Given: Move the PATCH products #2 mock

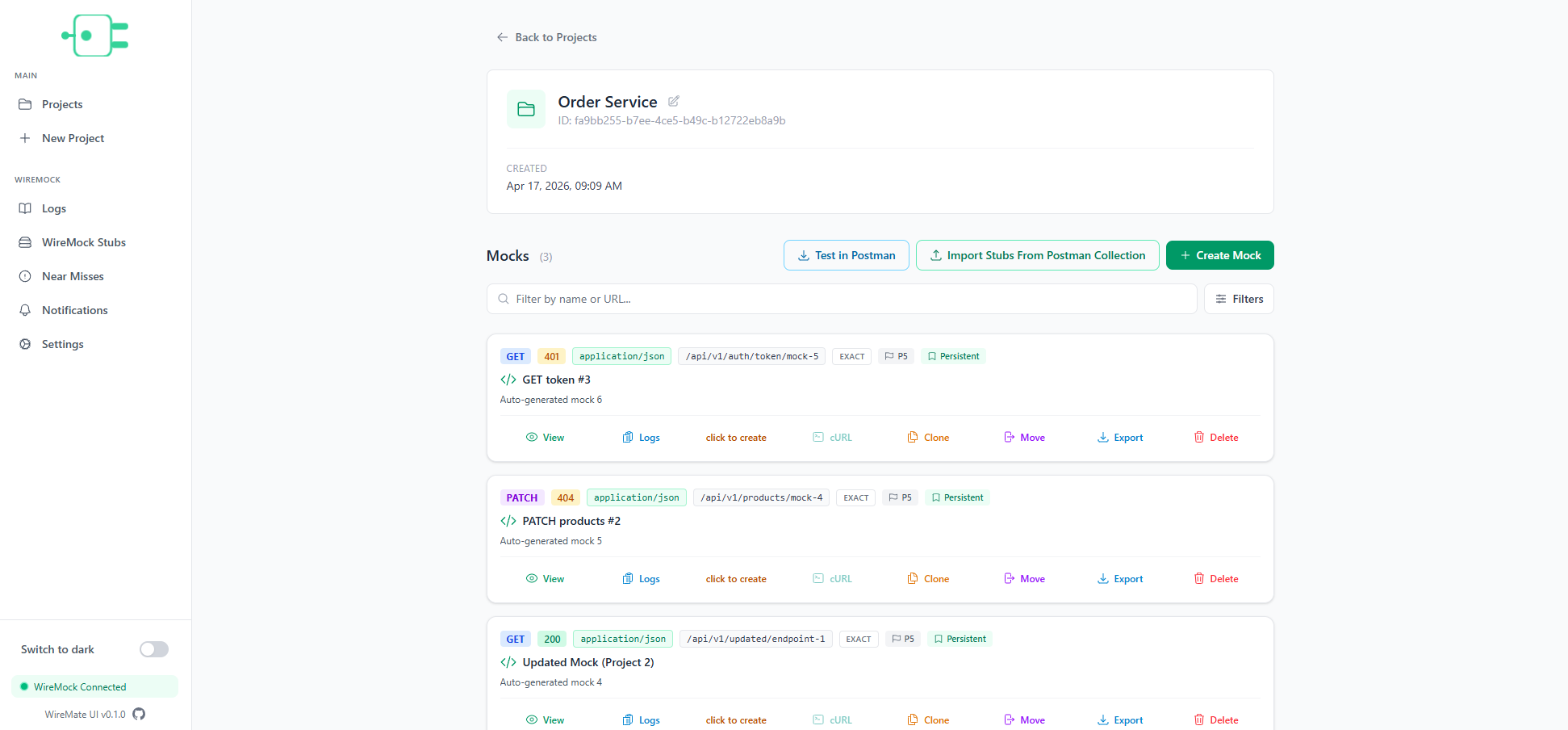Looking at the screenshot, I should [1024, 579].
